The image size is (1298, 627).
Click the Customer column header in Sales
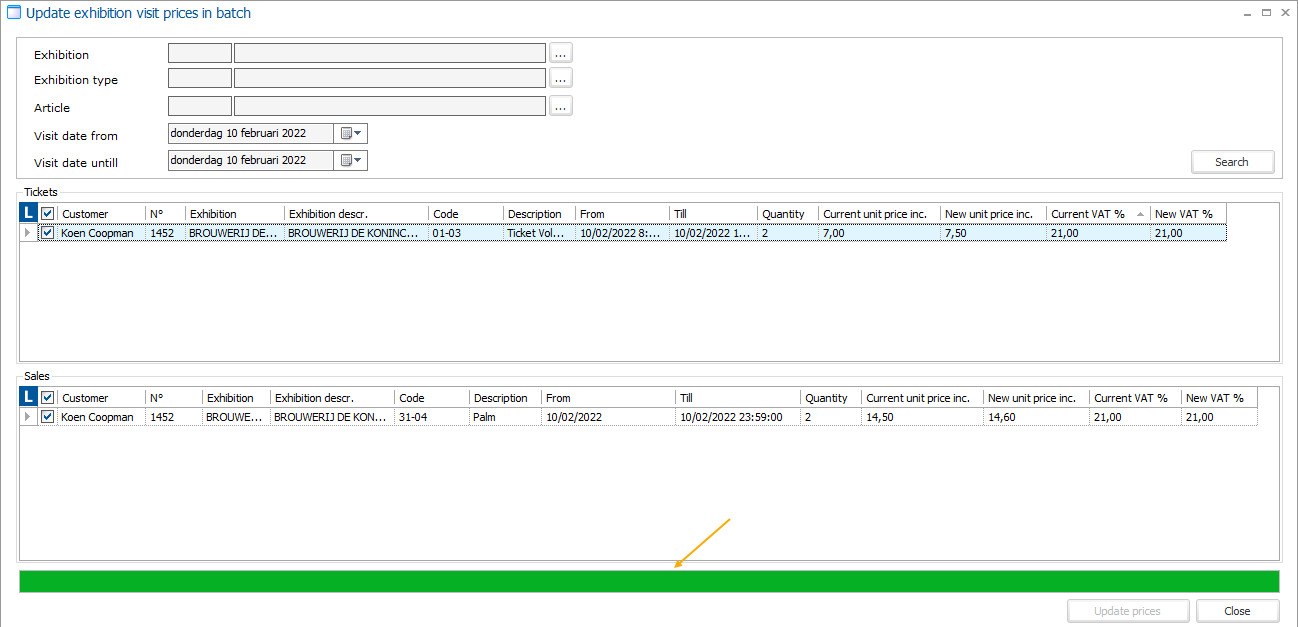100,397
